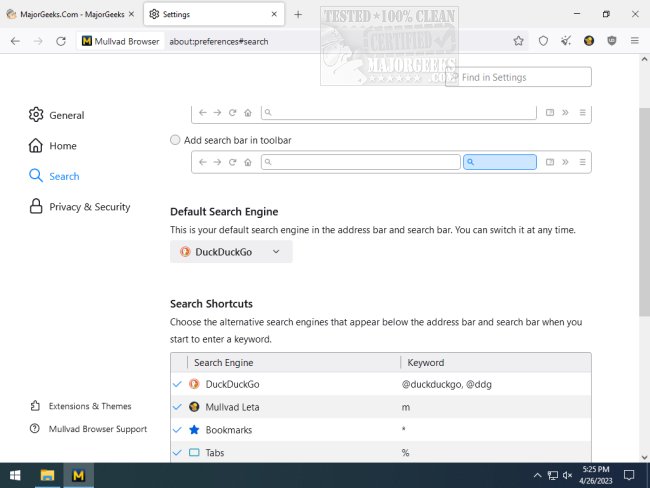Screen dimensions: 650x488
Task: Click the settings page vertical scrollbar
Action: click(x=644, y=211)
